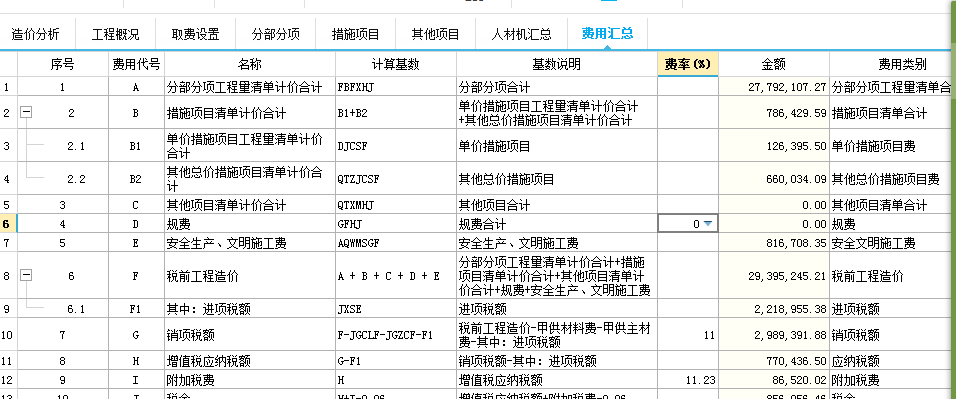Select the 税前工程造价 name cell
The height and width of the screenshot is (399, 956).
pos(250,276)
